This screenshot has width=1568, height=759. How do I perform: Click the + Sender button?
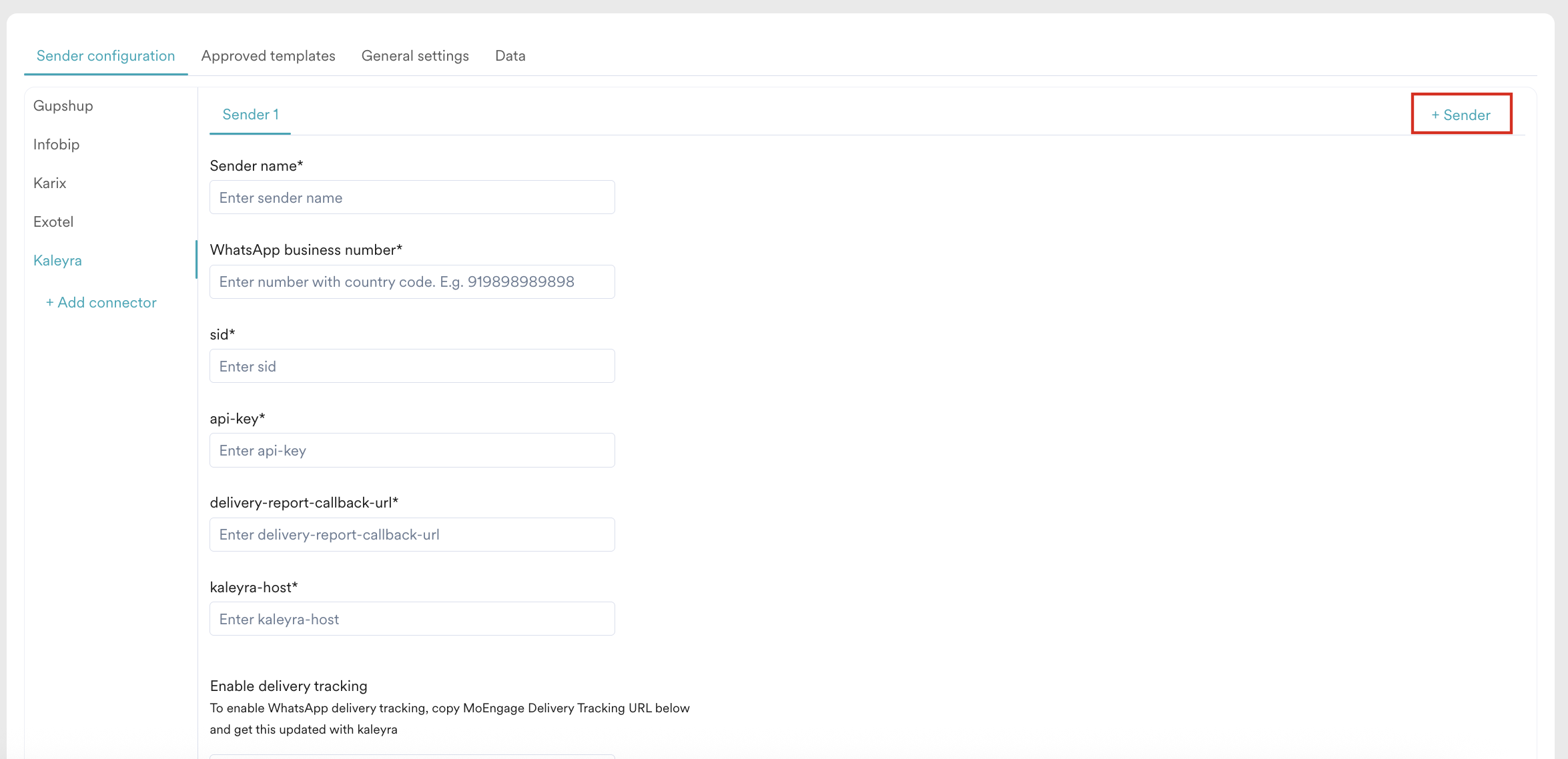pyautogui.click(x=1461, y=114)
